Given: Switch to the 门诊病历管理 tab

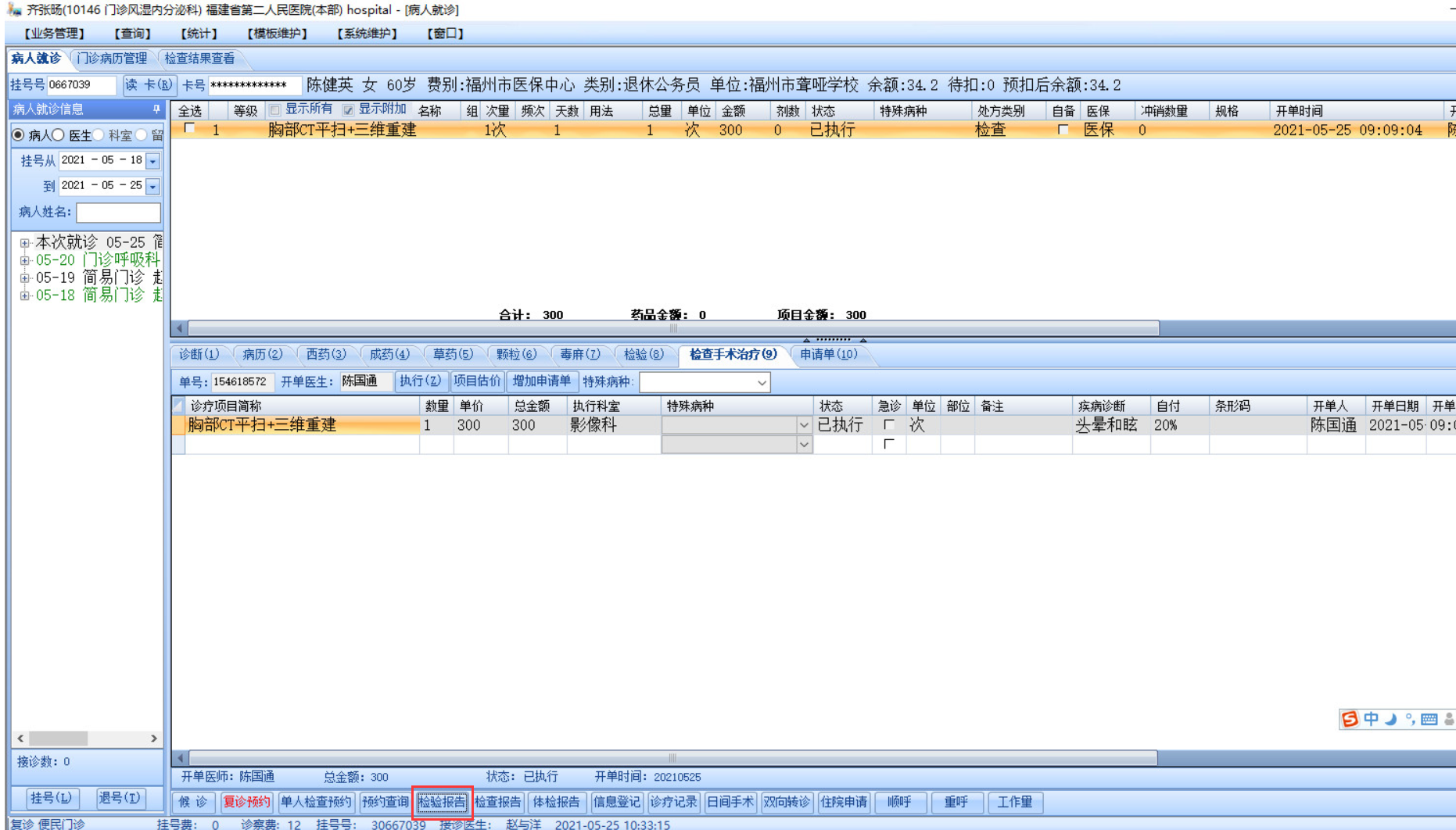Looking at the screenshot, I should click(113, 59).
